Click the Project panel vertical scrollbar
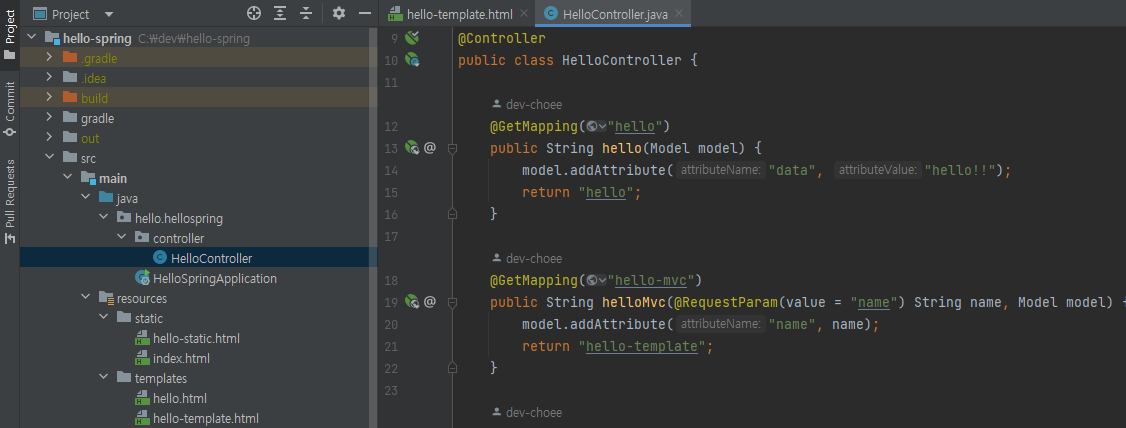The image size is (1126, 428). pos(373,228)
